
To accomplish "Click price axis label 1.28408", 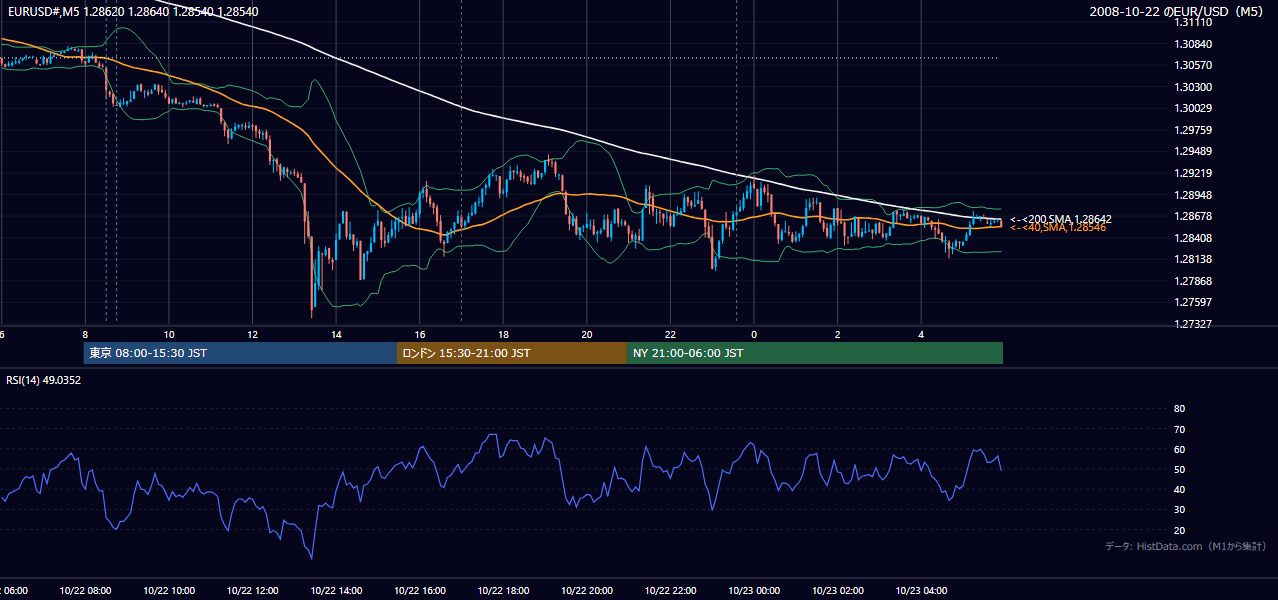I will [x=1193, y=238].
